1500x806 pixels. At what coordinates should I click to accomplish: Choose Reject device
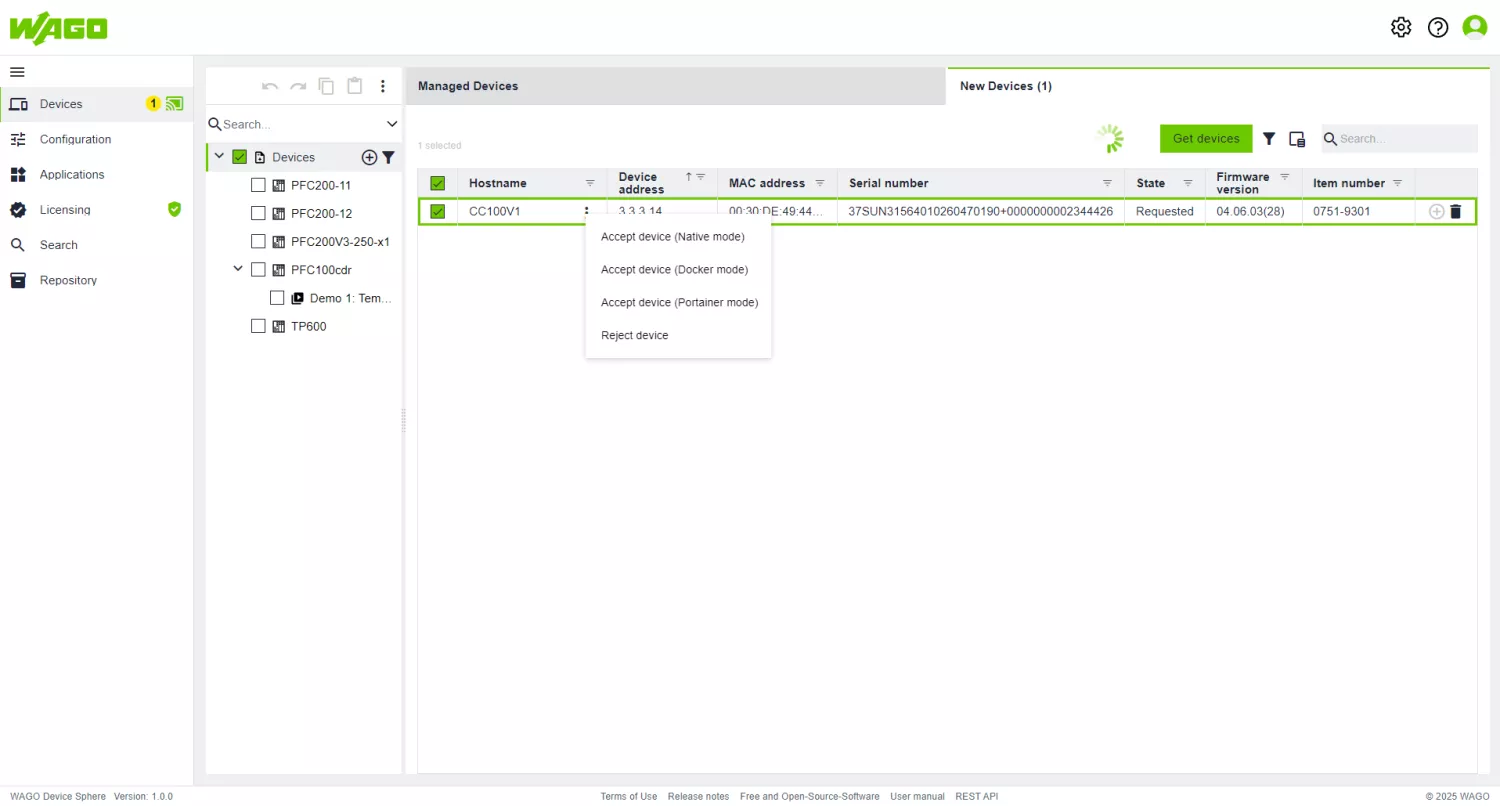tap(678, 335)
